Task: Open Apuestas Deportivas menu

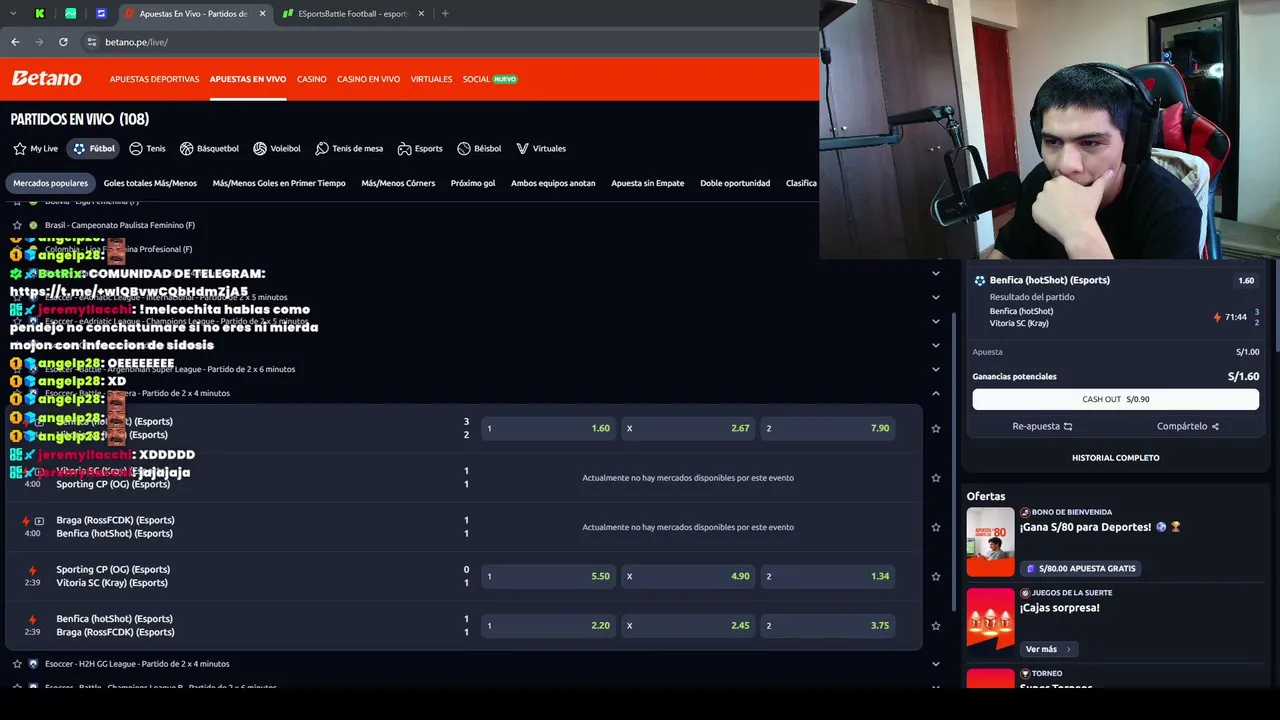Action: (154, 79)
